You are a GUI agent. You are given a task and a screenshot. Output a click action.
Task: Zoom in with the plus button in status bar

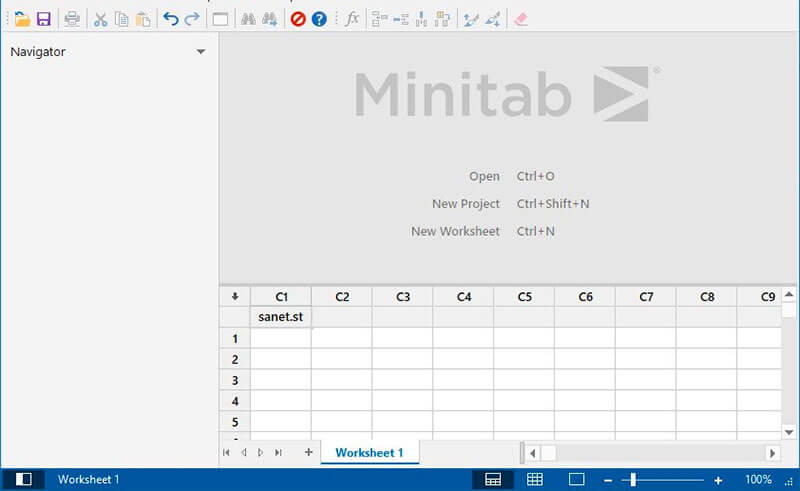point(718,480)
